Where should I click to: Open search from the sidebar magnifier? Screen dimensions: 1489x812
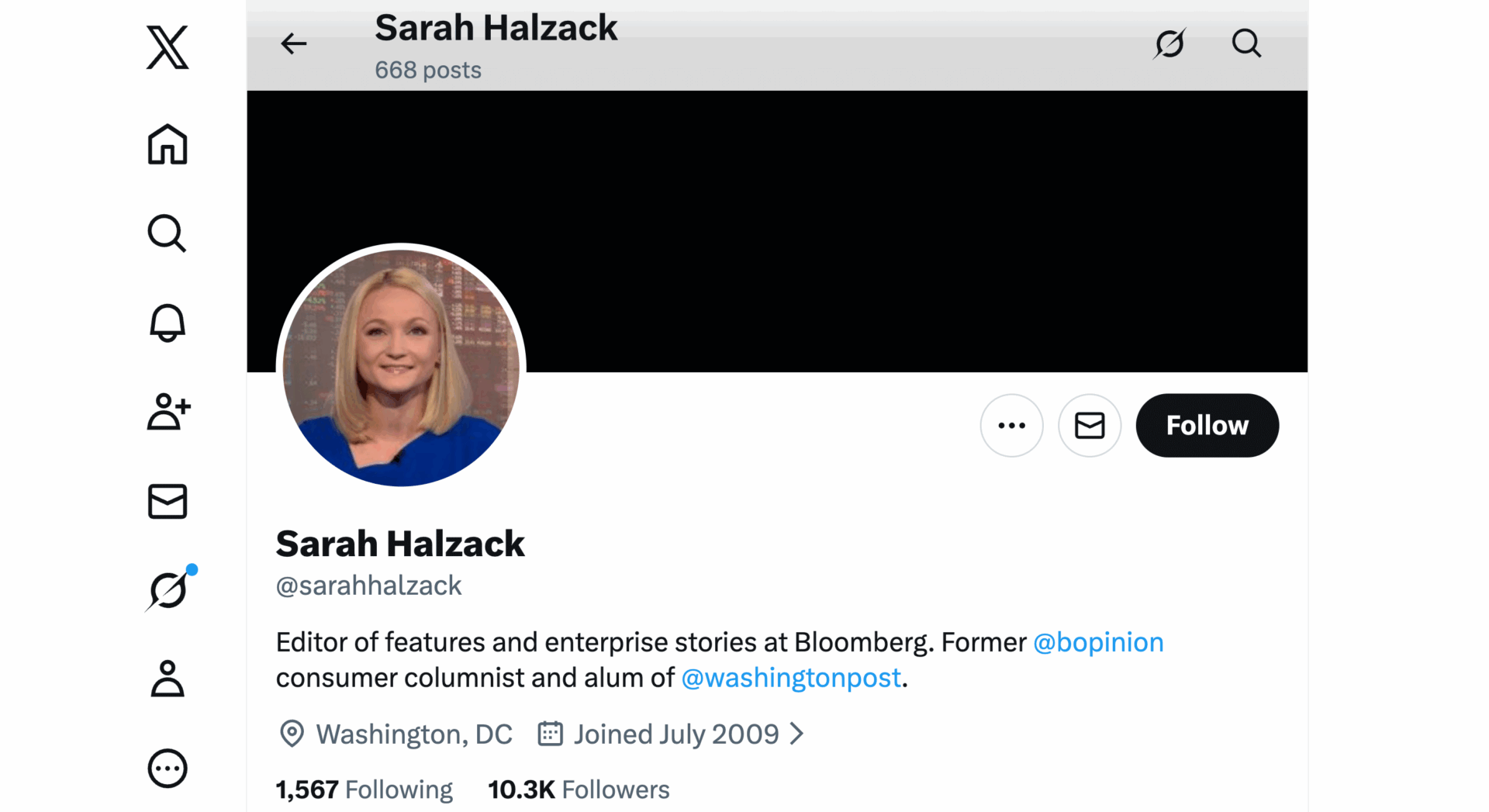pos(167,234)
